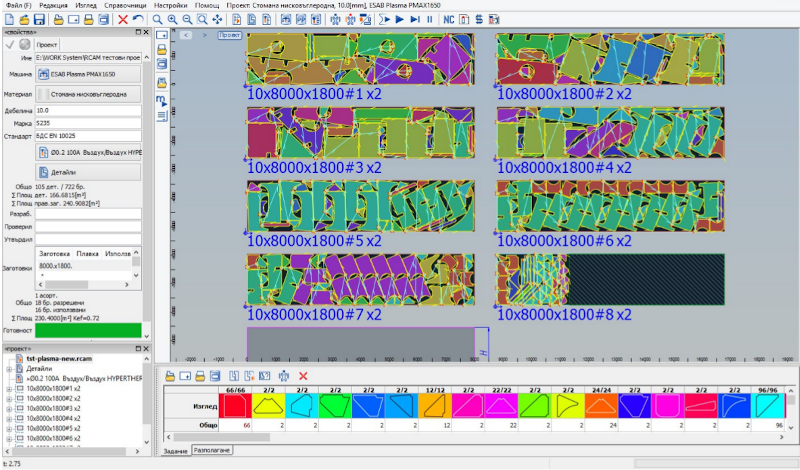
Task: Click the green checkmark in properties panel
Action: 11,45
